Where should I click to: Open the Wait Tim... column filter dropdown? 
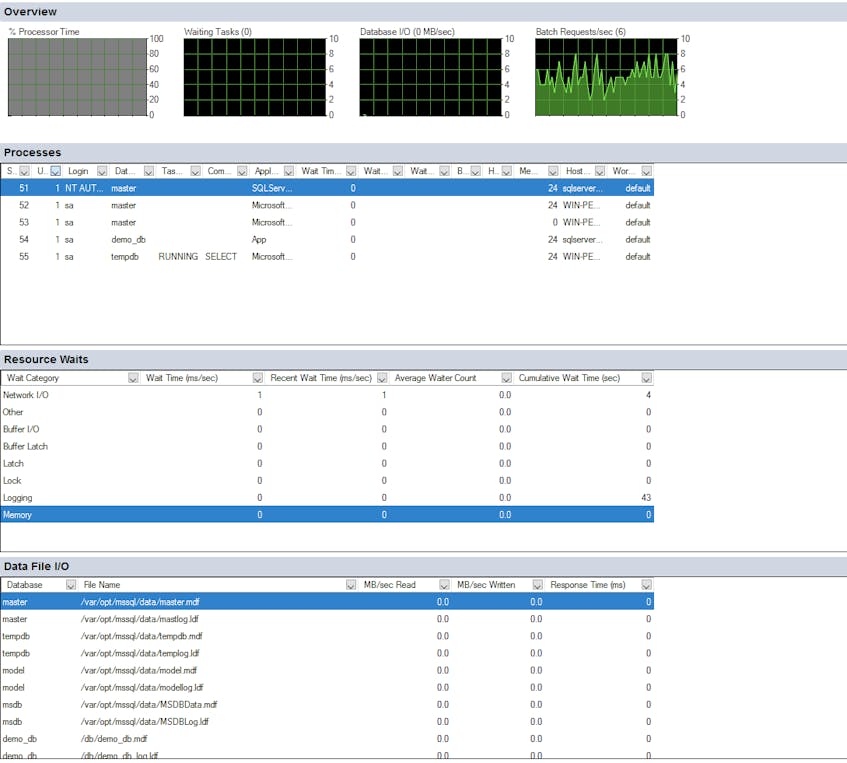tap(351, 171)
